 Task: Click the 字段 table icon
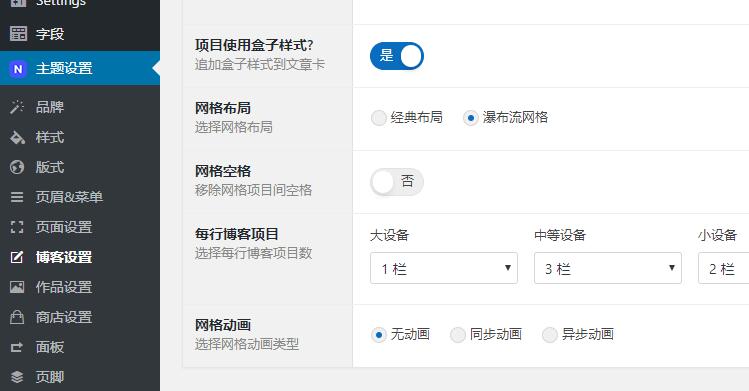coord(18,33)
